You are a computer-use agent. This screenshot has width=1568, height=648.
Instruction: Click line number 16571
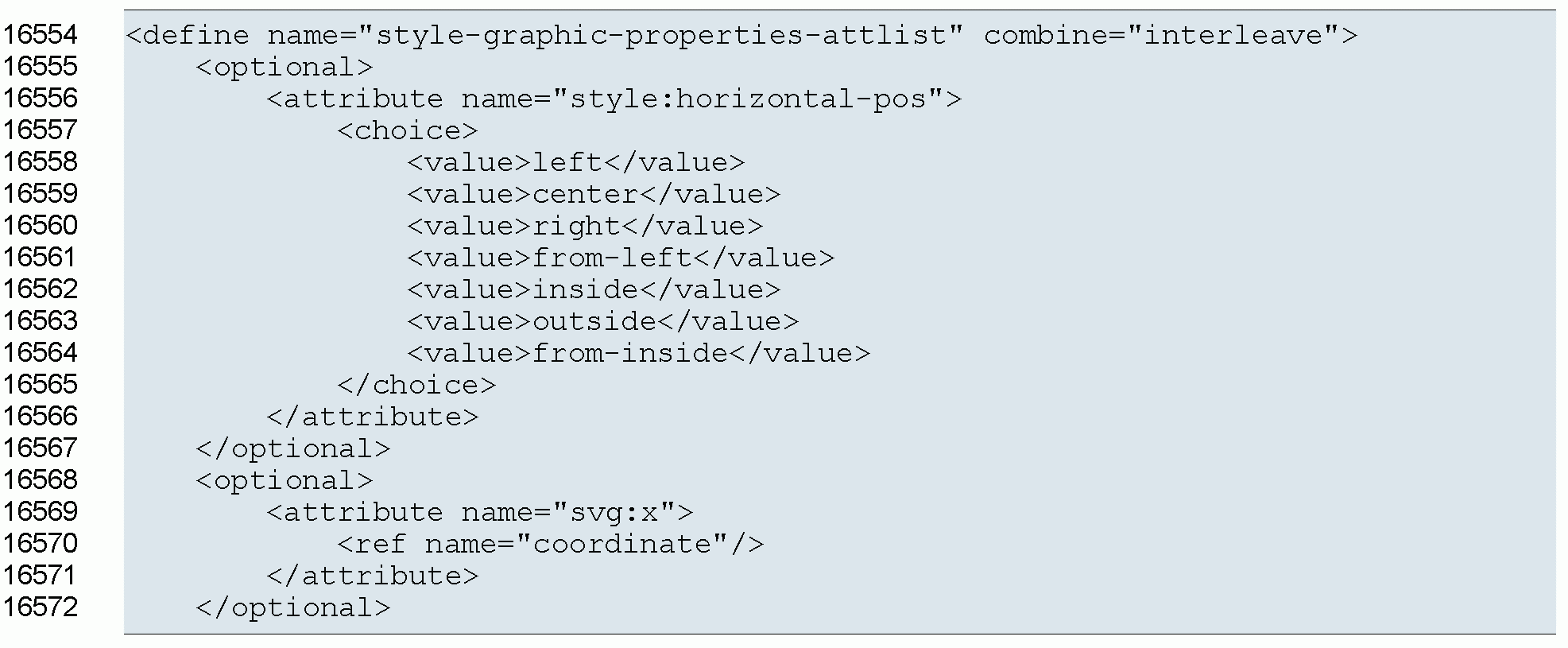click(x=41, y=576)
